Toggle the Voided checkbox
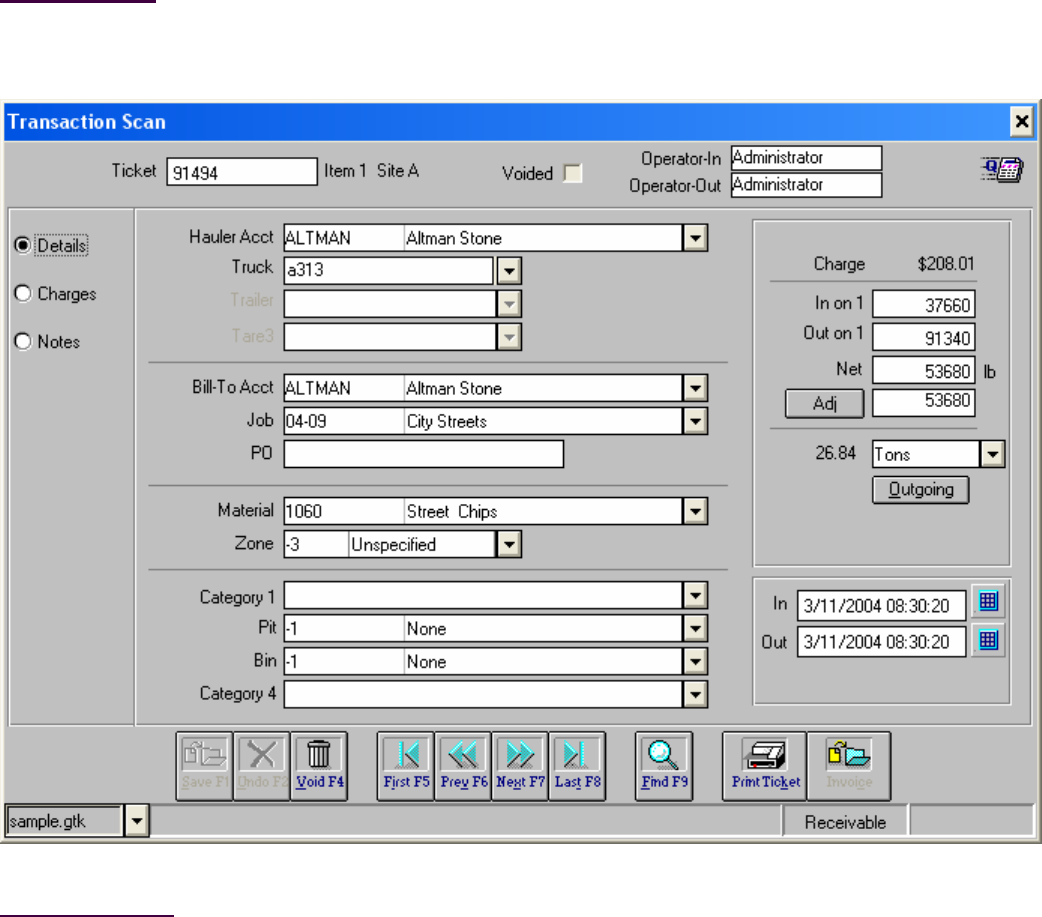This screenshot has height=917, width=1042. 573,174
